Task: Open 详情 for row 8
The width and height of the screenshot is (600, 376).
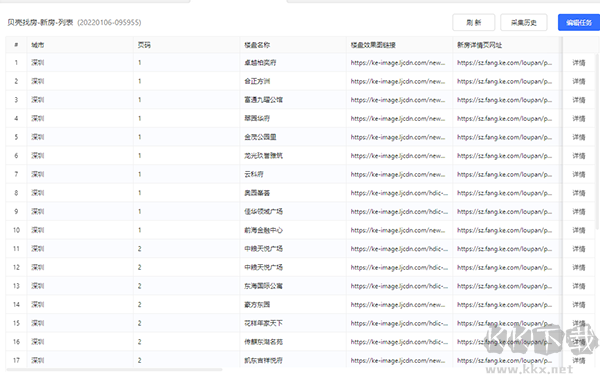Action: pyautogui.click(x=579, y=193)
